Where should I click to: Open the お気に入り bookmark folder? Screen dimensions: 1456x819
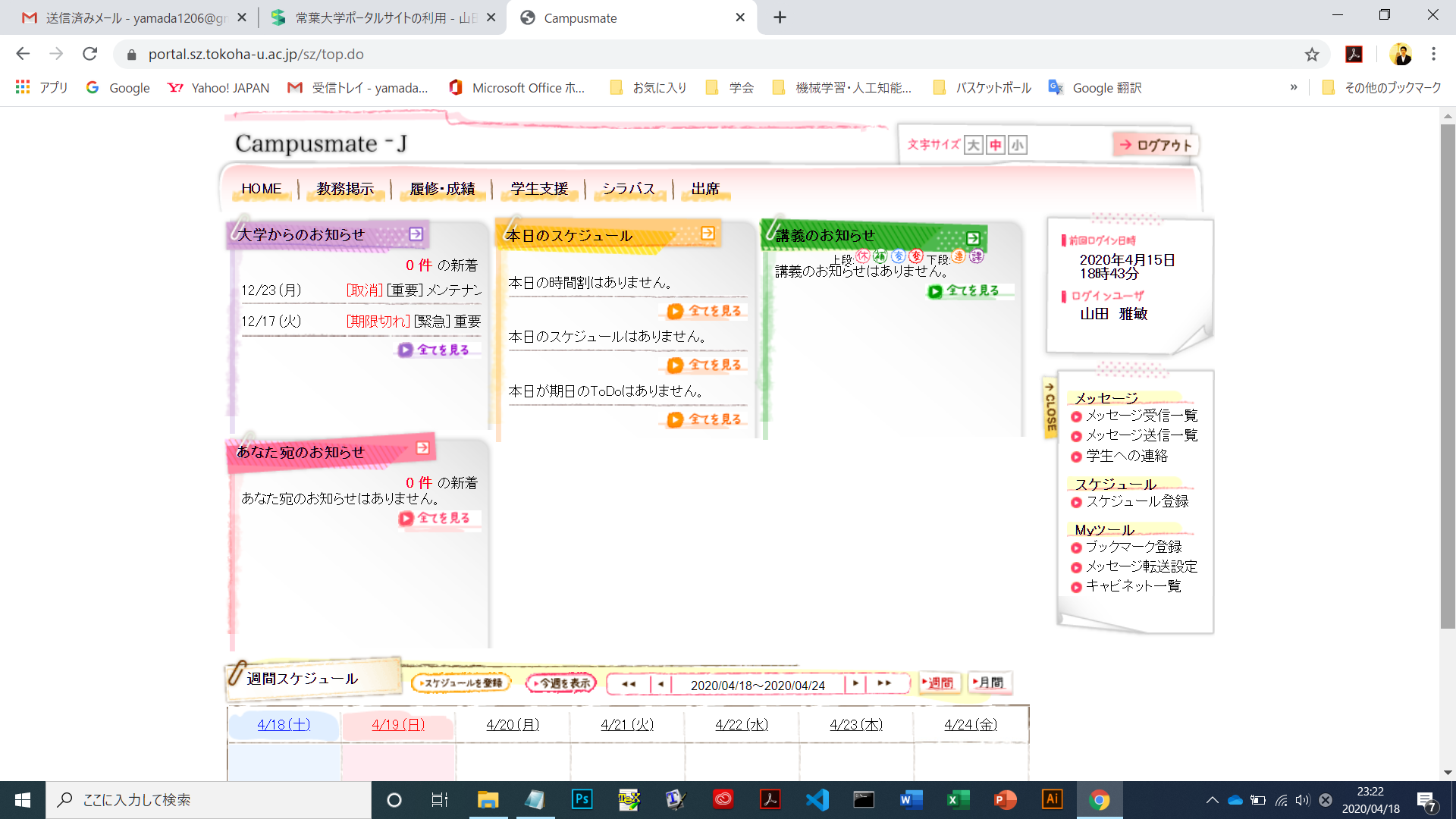pyautogui.click(x=648, y=88)
